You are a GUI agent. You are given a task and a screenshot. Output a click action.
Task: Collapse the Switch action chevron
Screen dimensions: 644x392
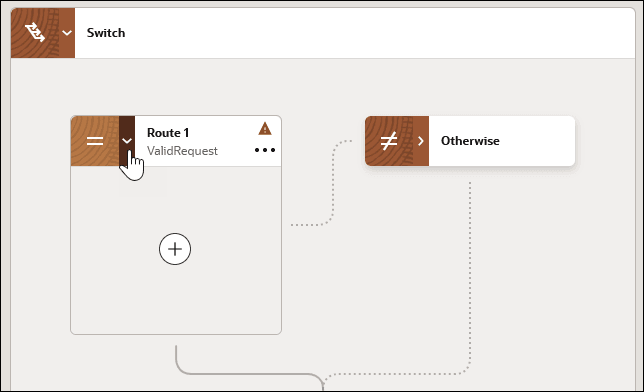click(67, 33)
